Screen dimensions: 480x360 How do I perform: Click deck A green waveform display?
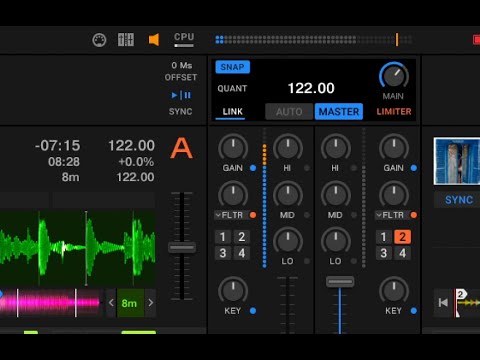(x=77, y=248)
